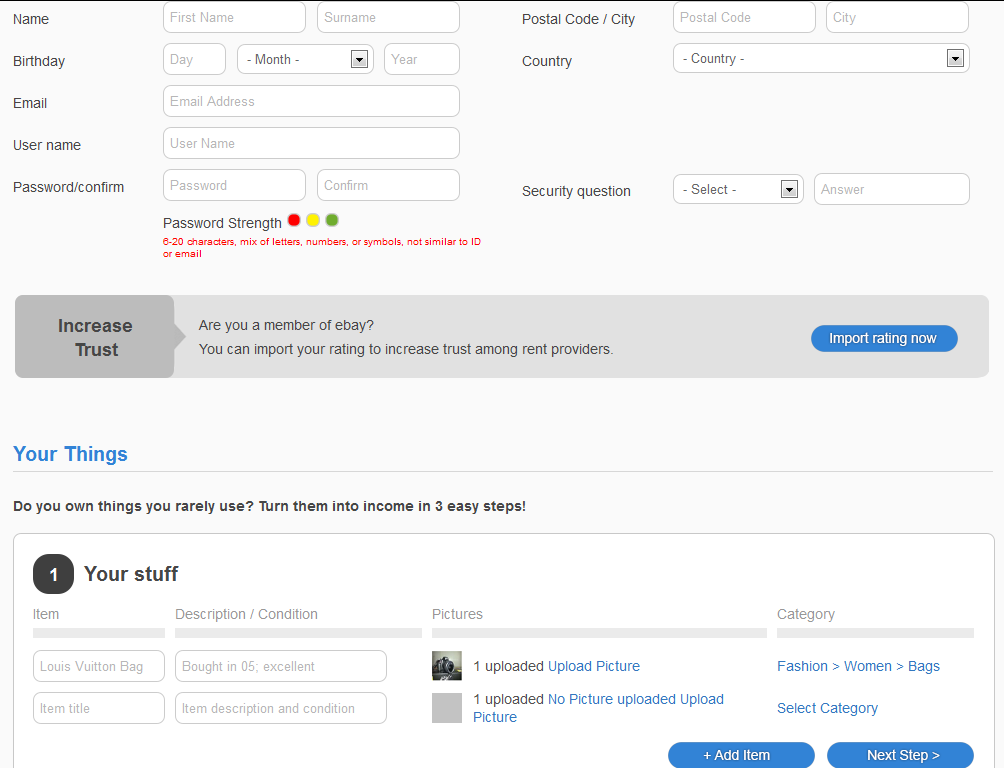Focus the User Name field
This screenshot has width=1004, height=768.
[x=311, y=143]
